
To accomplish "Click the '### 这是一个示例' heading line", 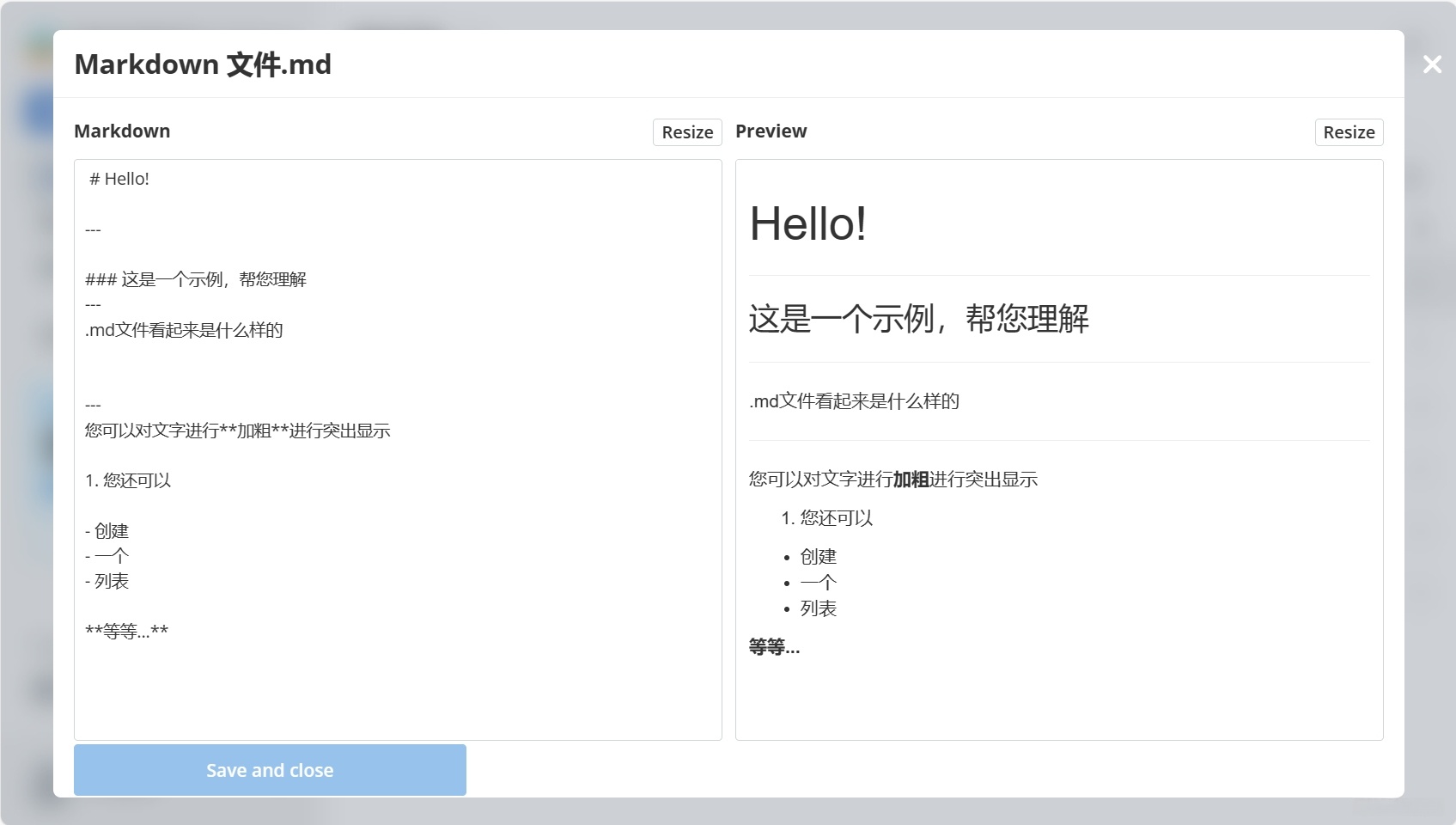I will pyautogui.click(x=196, y=278).
